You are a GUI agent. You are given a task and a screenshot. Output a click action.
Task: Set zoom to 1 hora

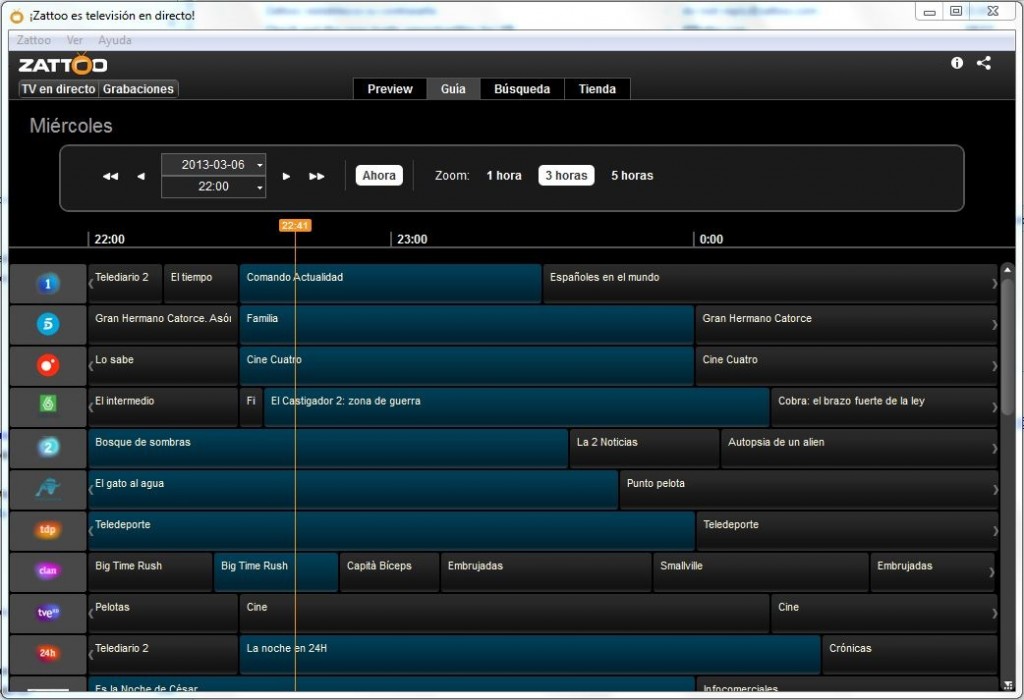coord(504,176)
